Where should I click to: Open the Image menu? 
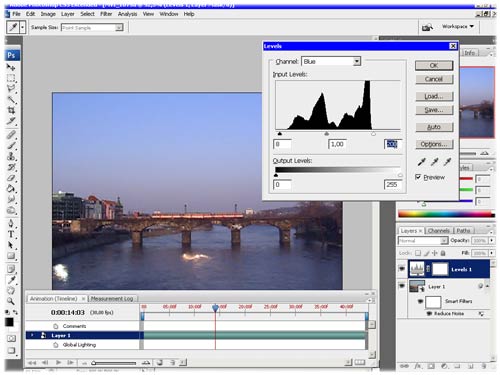[48, 14]
